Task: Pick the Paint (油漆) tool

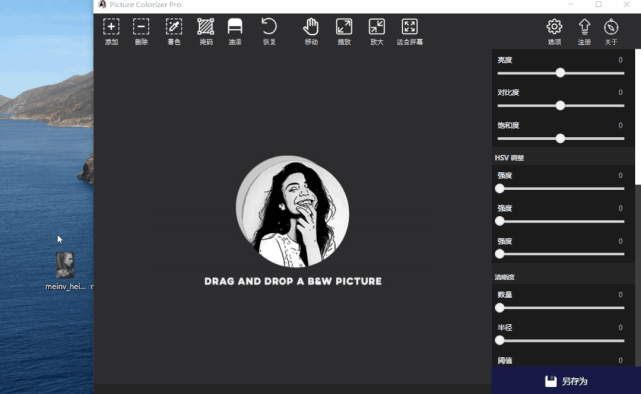Action: [x=235, y=31]
